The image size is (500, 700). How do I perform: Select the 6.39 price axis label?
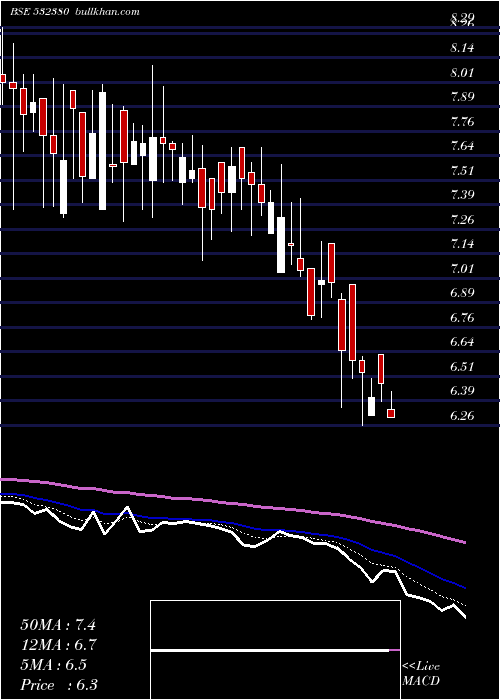pyautogui.click(x=462, y=391)
